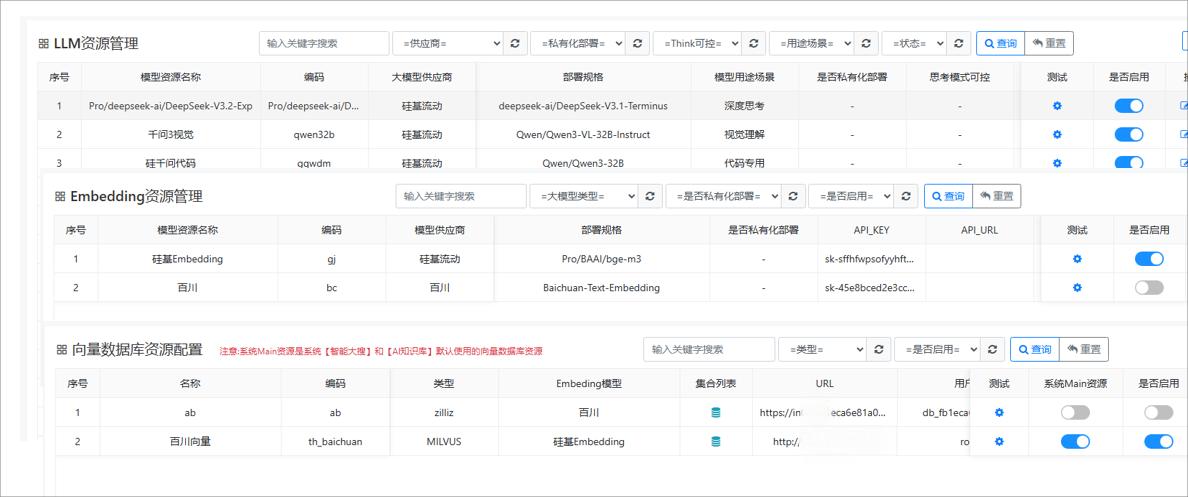Click the Embeding模型 column header
Screen dimensions: 1188x497
tap(589, 383)
